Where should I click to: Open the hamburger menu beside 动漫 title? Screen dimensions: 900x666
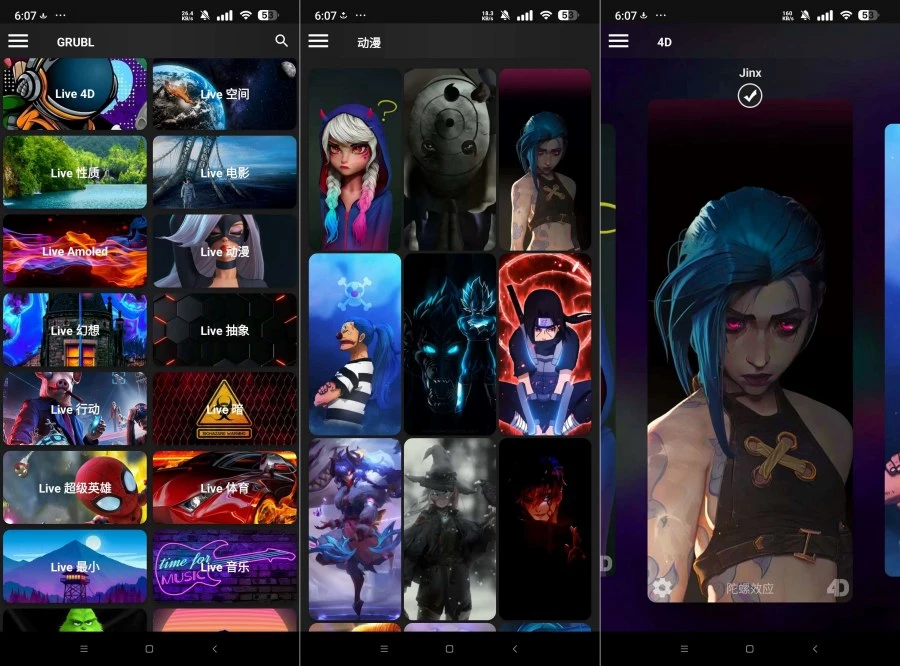click(x=318, y=41)
